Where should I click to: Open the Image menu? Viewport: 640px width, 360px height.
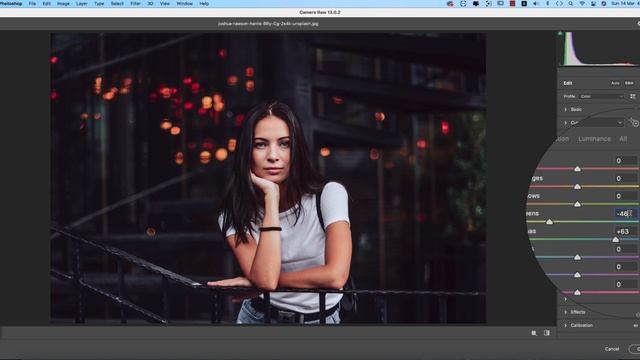63,4
